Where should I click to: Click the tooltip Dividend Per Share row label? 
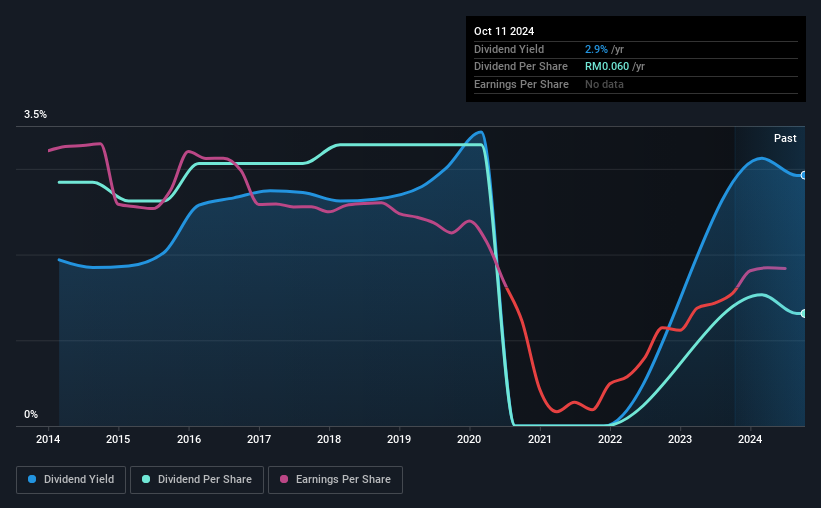521,67
